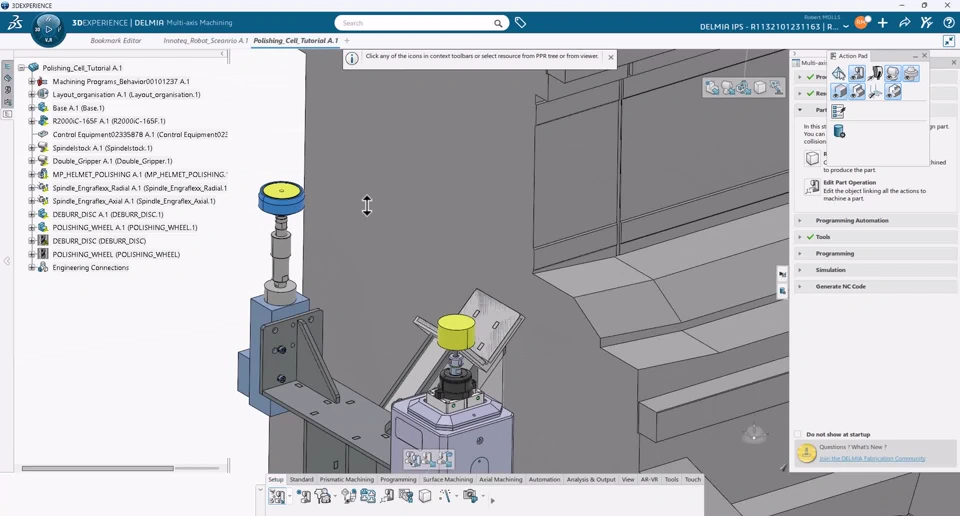
Task: Click the info icon in the message bar
Action: coord(352,59)
